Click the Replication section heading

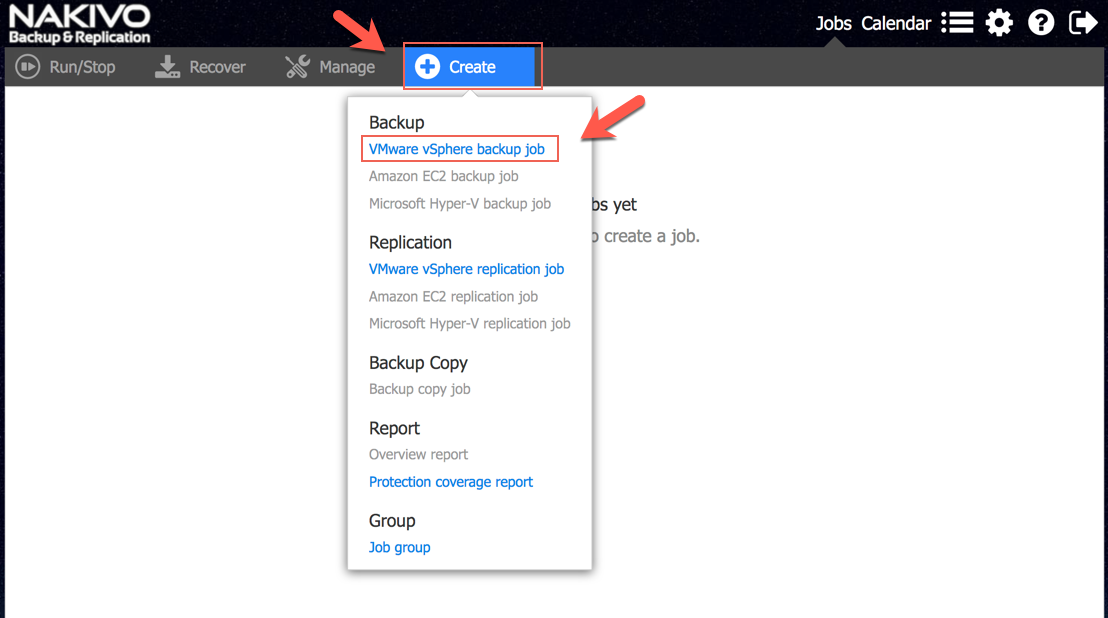point(410,242)
